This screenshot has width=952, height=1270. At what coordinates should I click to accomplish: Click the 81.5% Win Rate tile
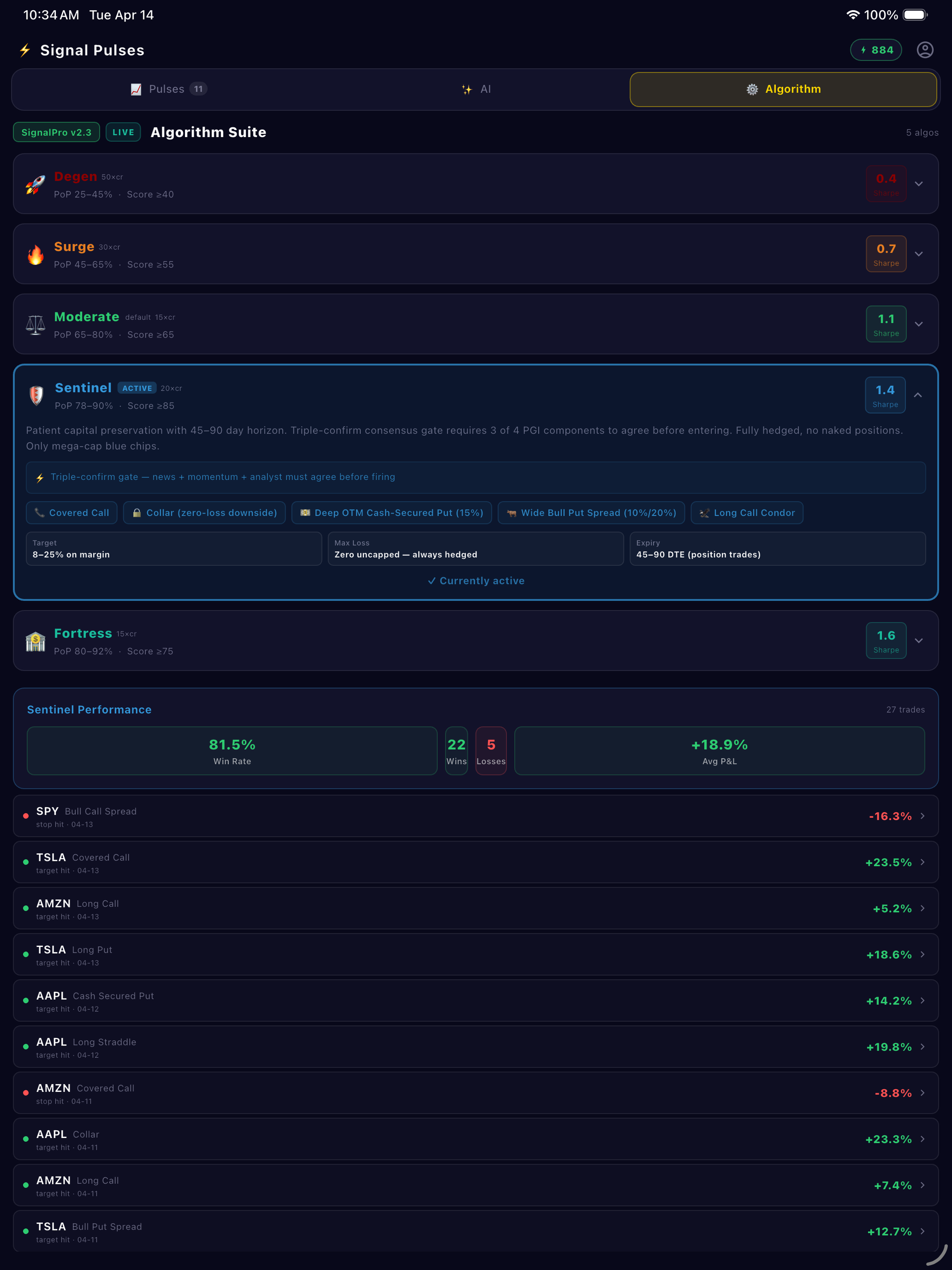(x=232, y=751)
